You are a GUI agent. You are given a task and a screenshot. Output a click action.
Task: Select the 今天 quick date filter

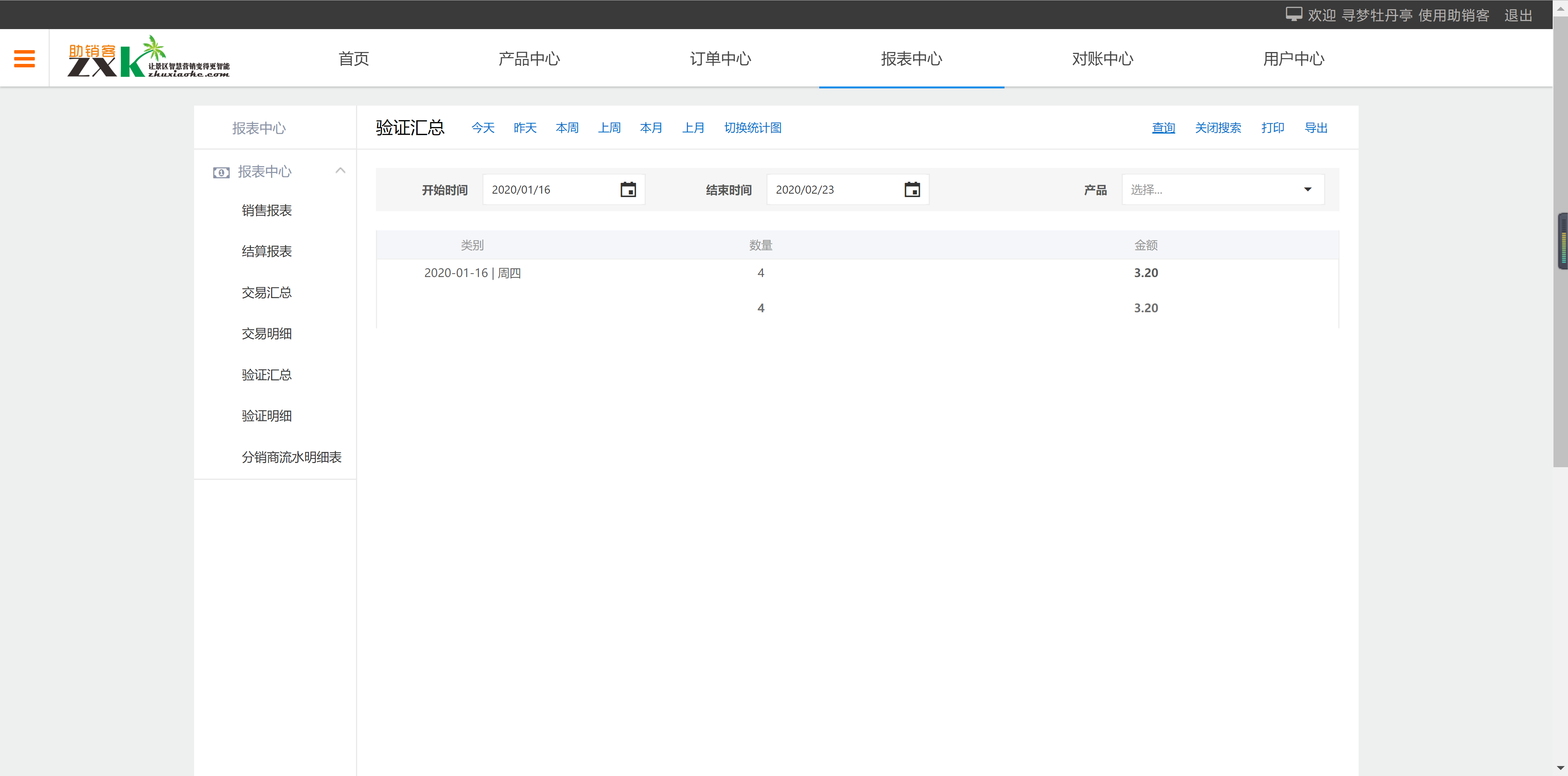[x=483, y=128]
